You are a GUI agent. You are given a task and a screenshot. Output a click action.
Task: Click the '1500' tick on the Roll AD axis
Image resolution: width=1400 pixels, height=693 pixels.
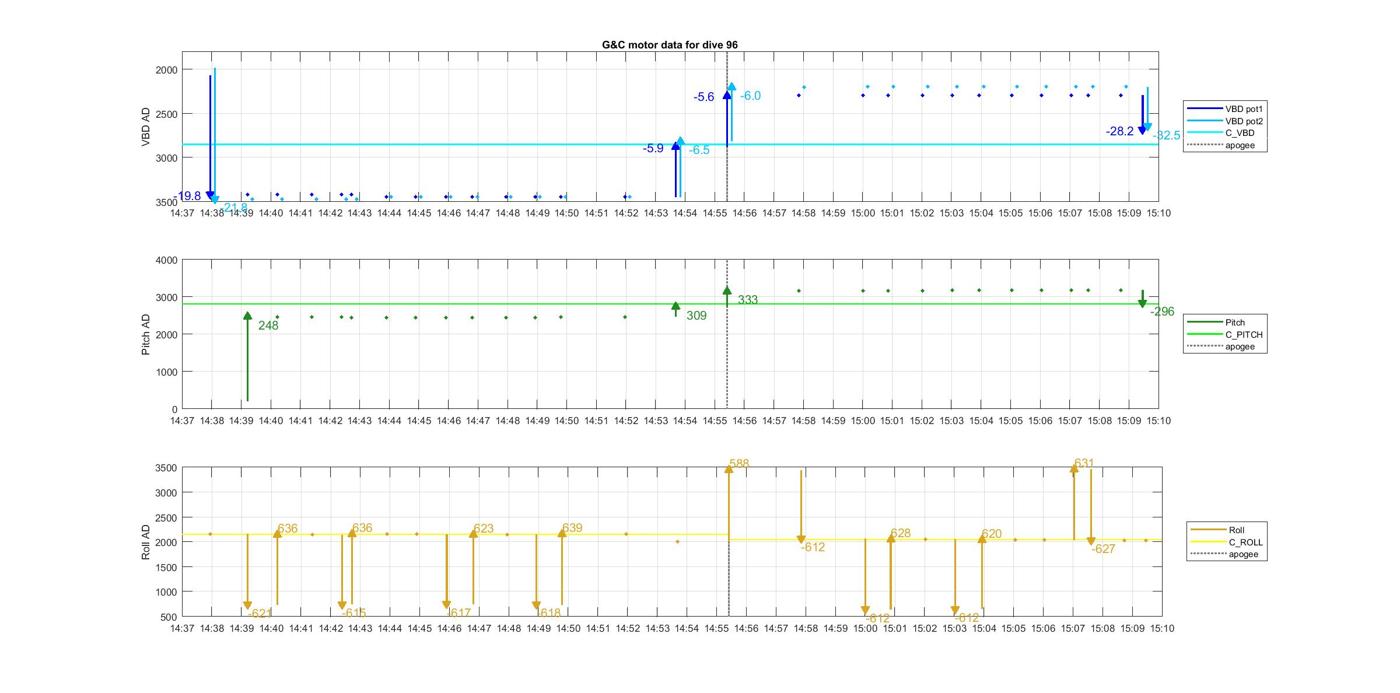[x=166, y=567]
